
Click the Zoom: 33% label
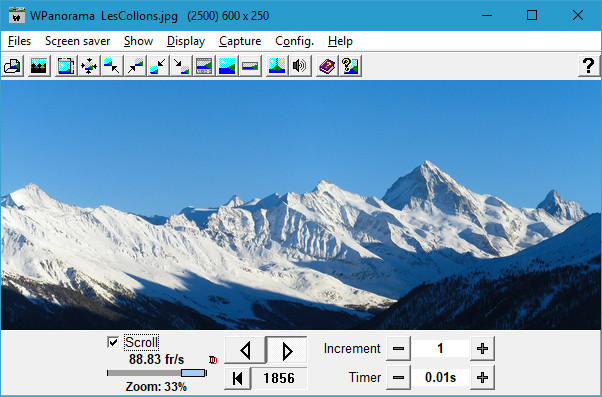pyautogui.click(x=156, y=387)
